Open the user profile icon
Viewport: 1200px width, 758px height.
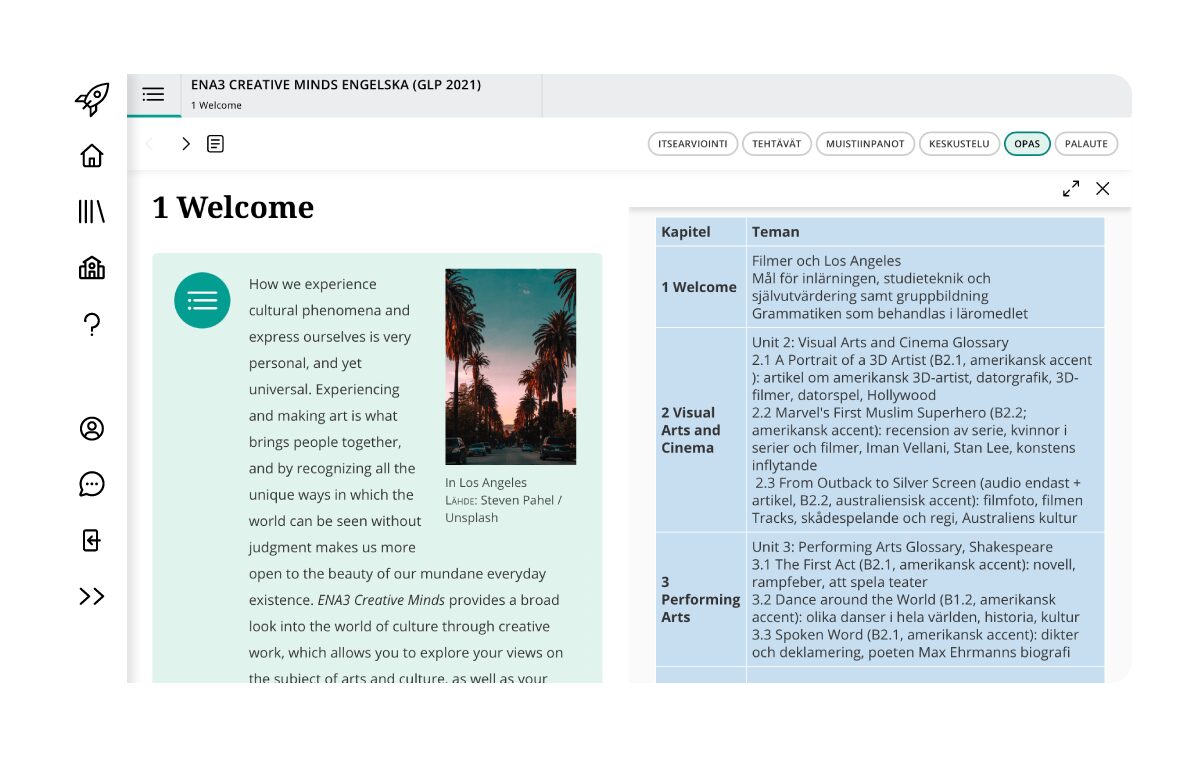(x=92, y=428)
